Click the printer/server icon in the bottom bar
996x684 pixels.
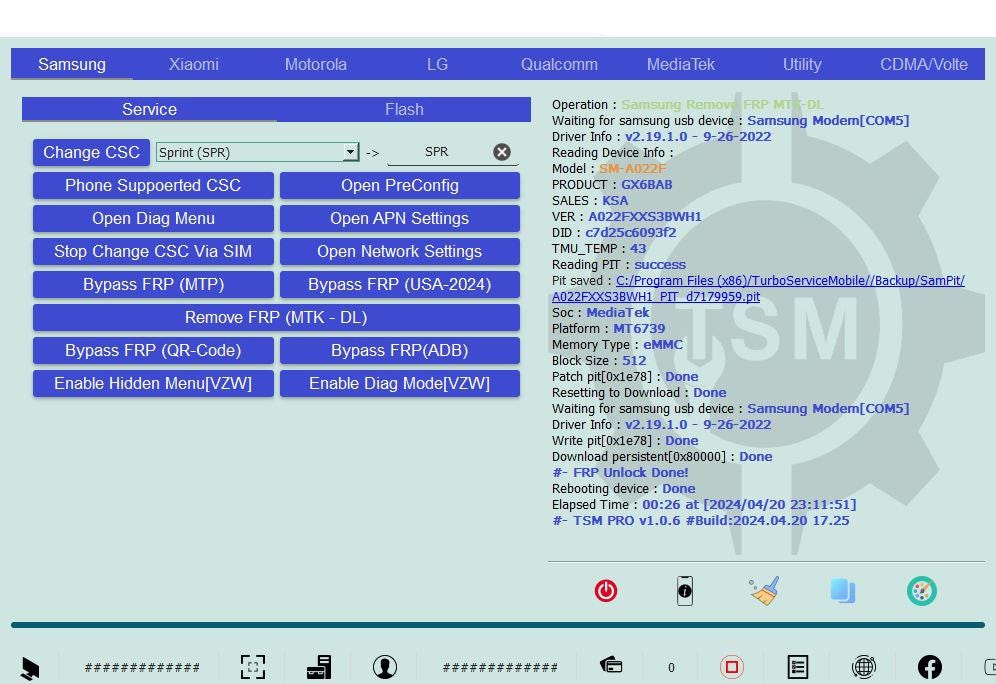319,666
